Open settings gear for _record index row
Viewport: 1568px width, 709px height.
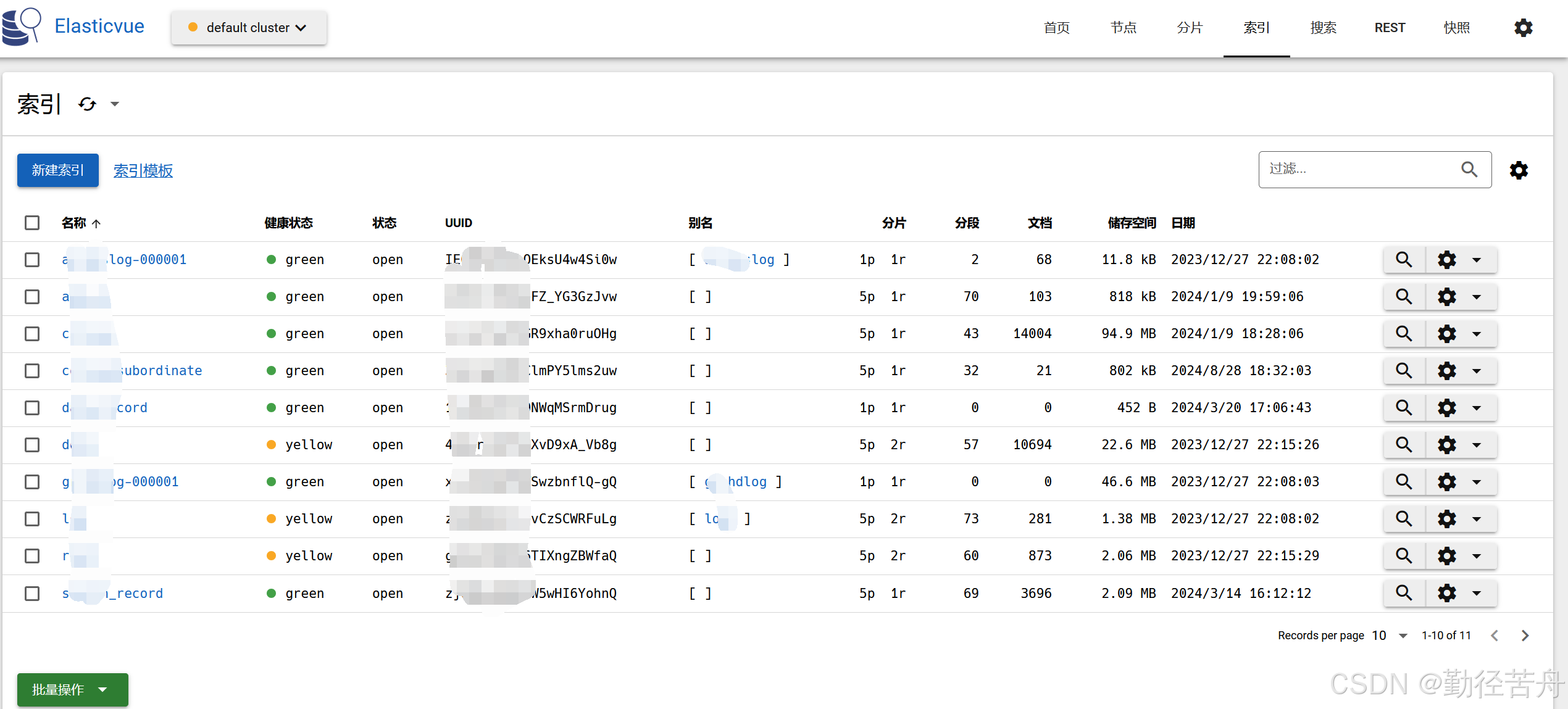point(1447,593)
